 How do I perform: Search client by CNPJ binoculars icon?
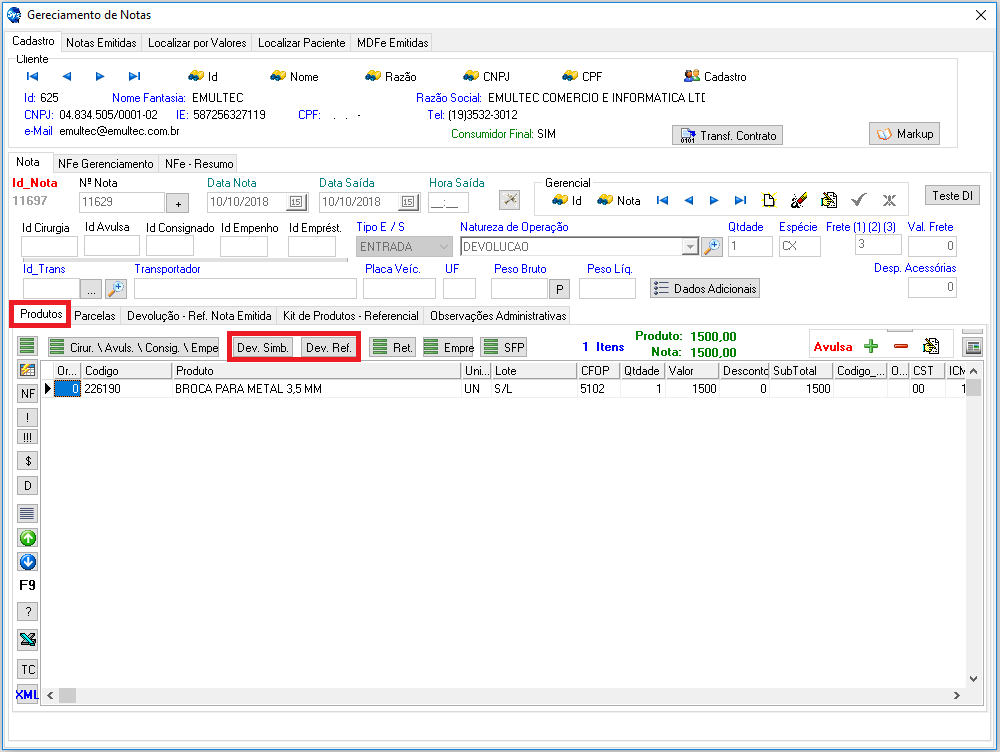pos(473,76)
